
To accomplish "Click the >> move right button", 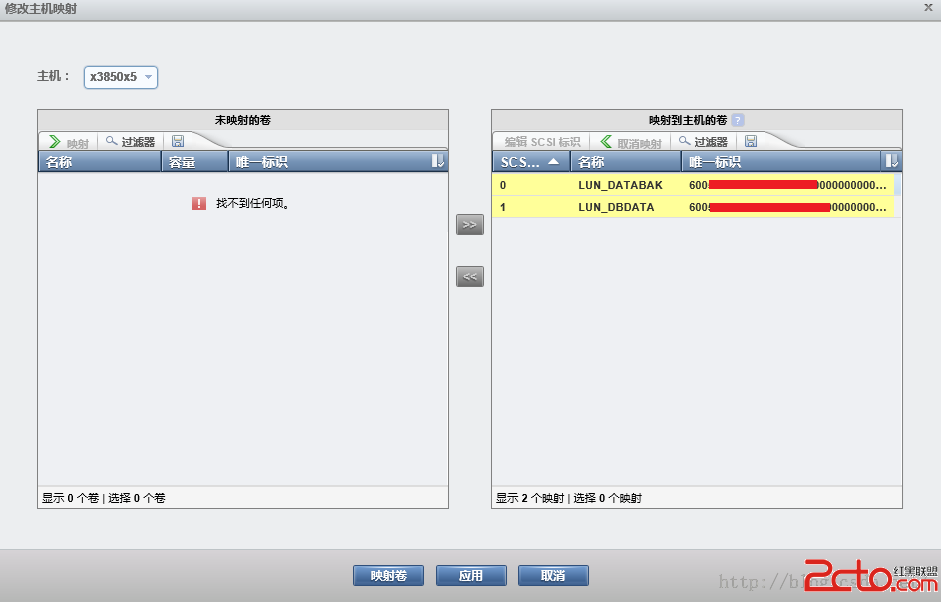I will tap(470, 224).
